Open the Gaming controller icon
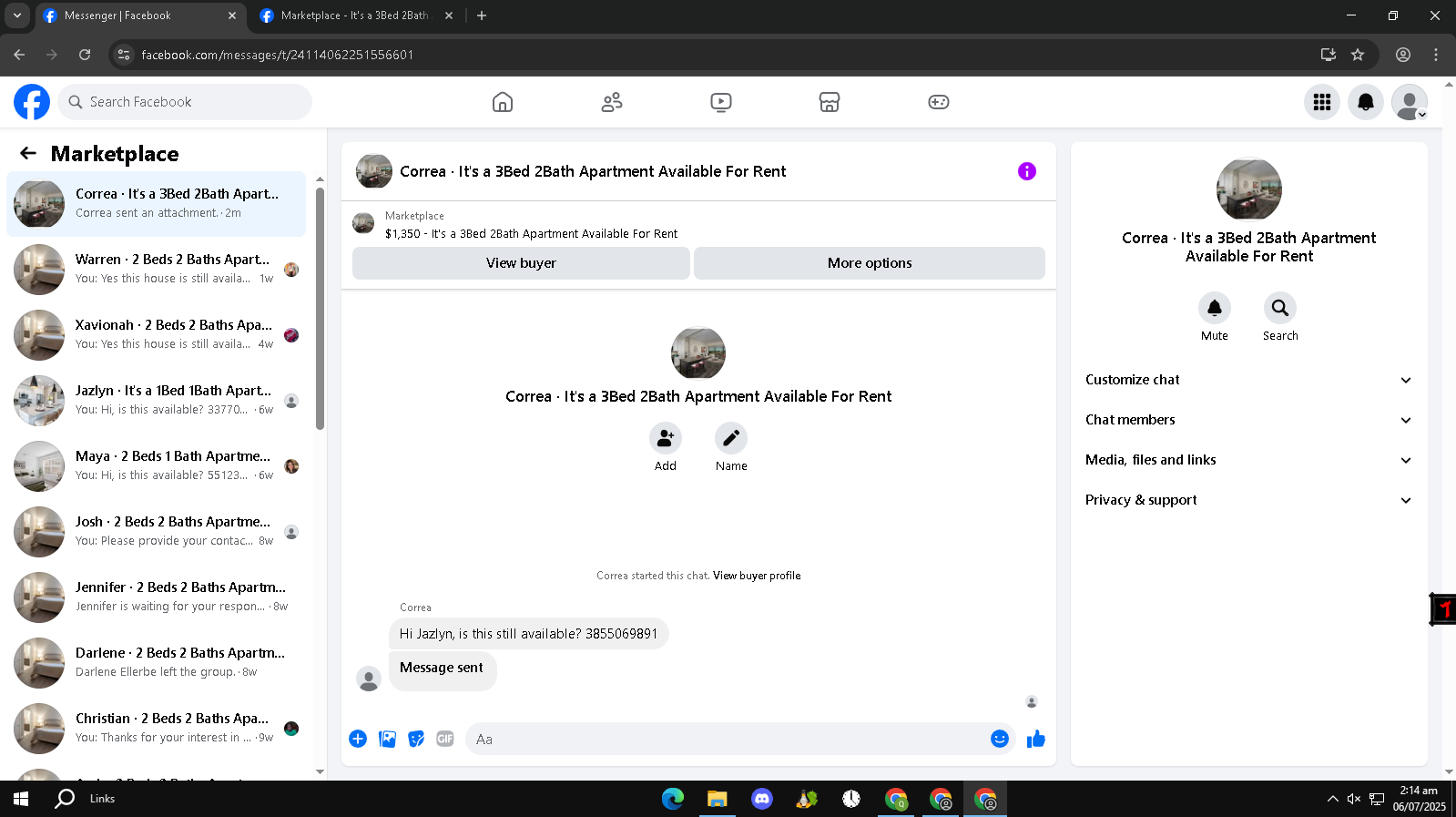Viewport: 1456px width, 817px height. pos(939,102)
